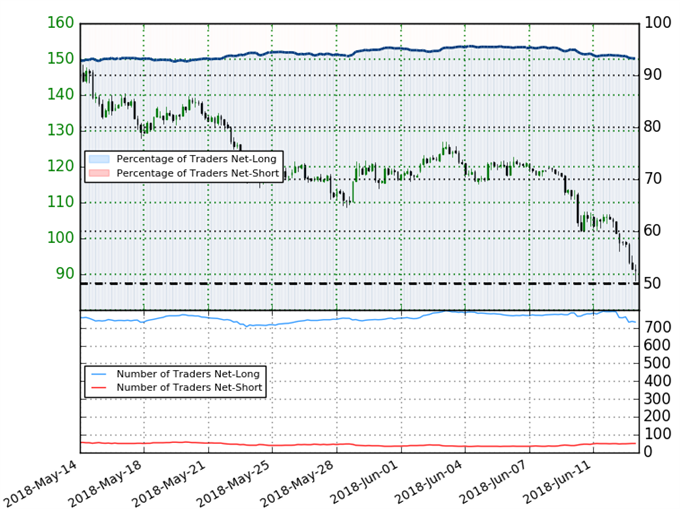Click the green 110 price axis label

(x=61, y=202)
